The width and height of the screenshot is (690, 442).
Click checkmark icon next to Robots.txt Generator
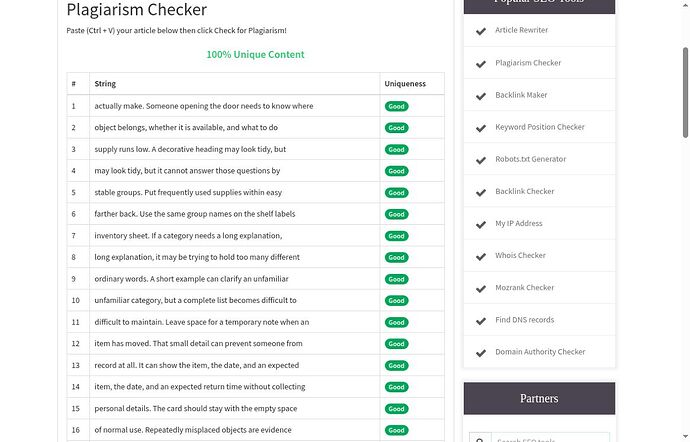pyautogui.click(x=481, y=160)
